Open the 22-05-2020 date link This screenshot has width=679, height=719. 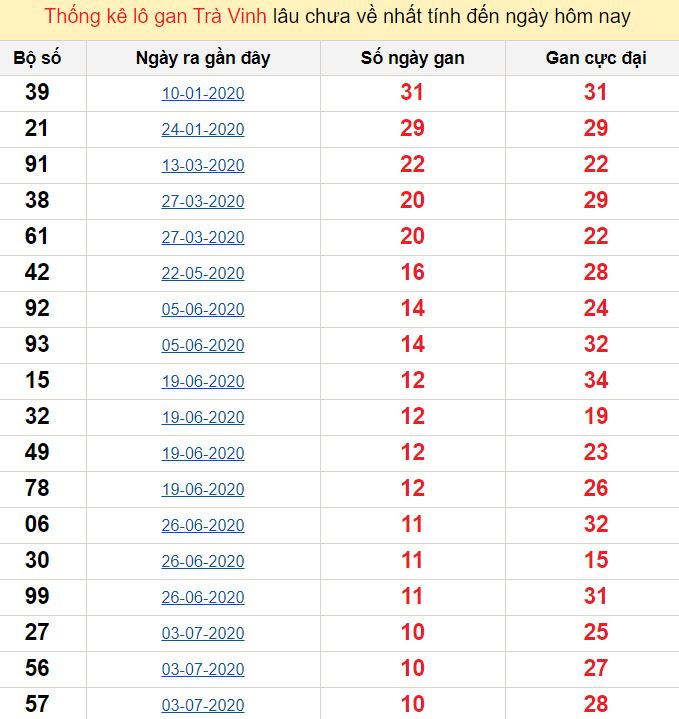(203, 273)
